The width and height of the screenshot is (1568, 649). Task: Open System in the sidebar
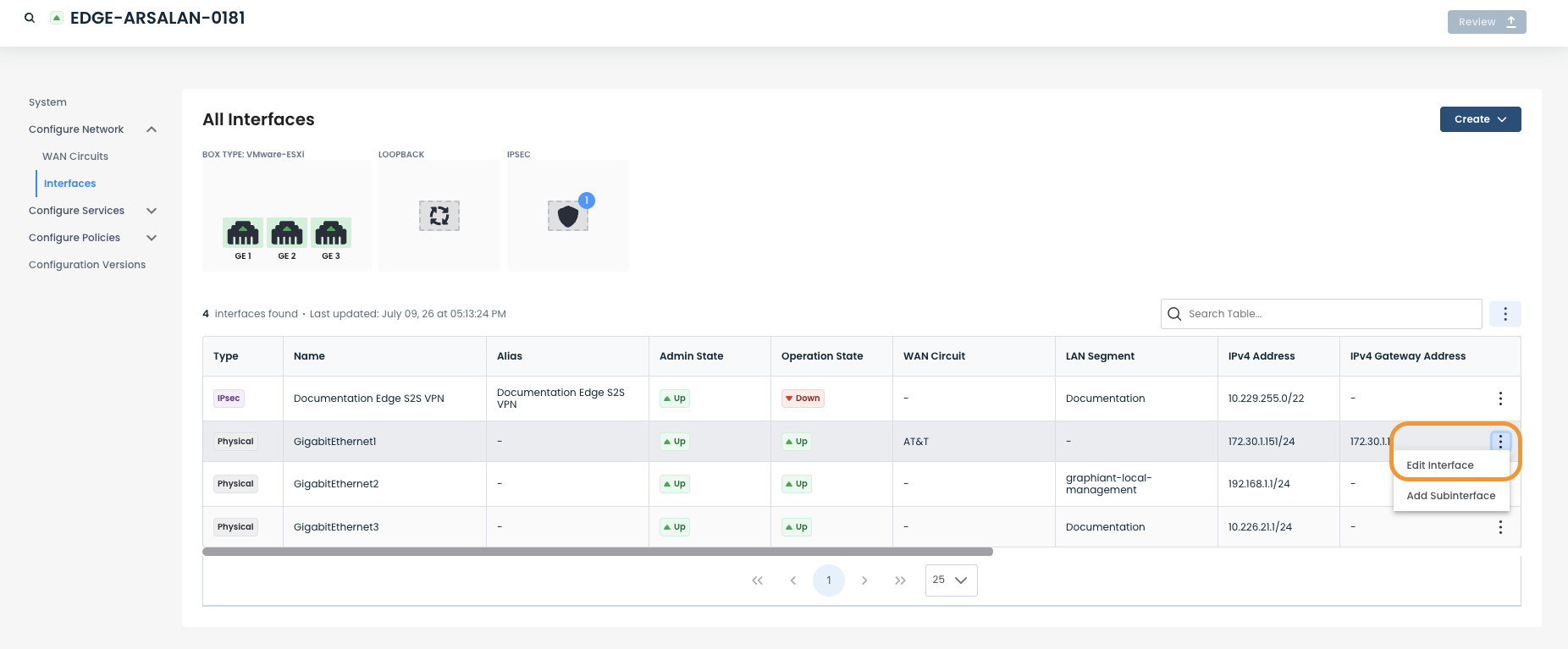(47, 102)
